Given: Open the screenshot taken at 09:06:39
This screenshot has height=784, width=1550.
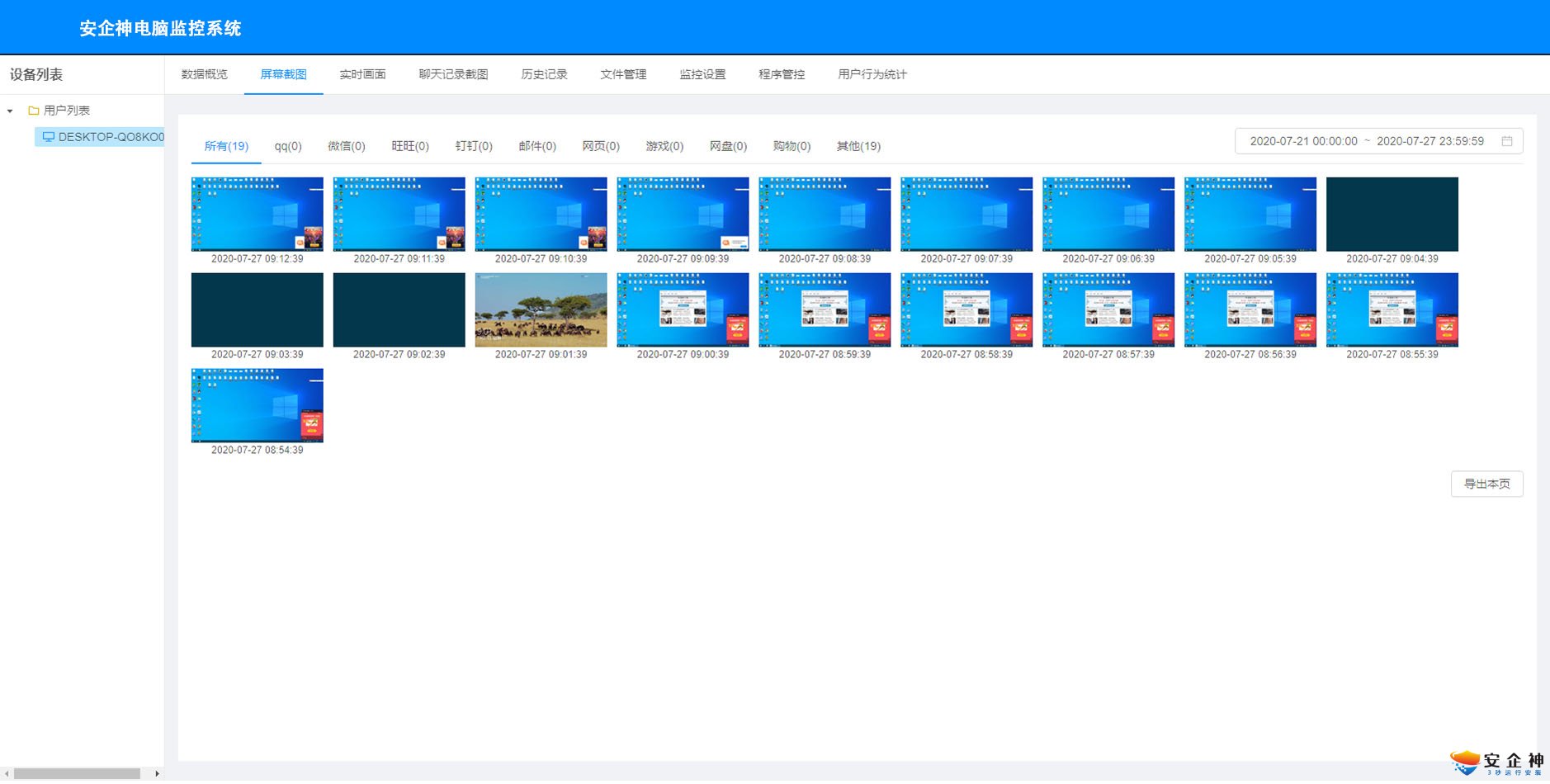Looking at the screenshot, I should click(x=1108, y=214).
